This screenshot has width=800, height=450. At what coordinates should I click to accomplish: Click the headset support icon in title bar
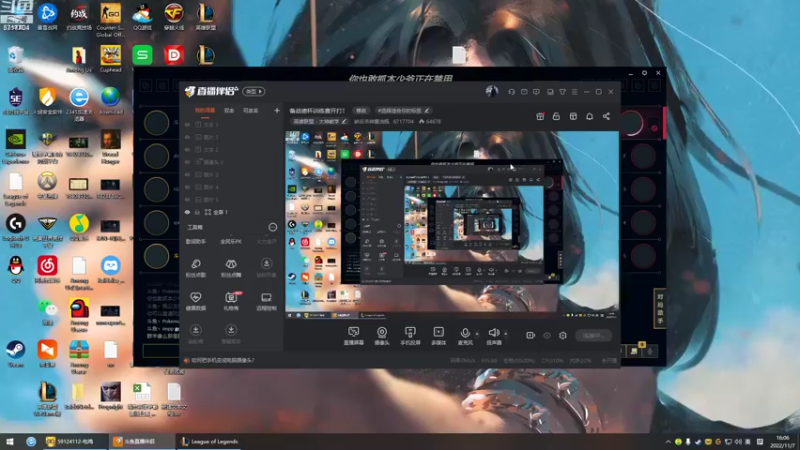click(x=511, y=92)
